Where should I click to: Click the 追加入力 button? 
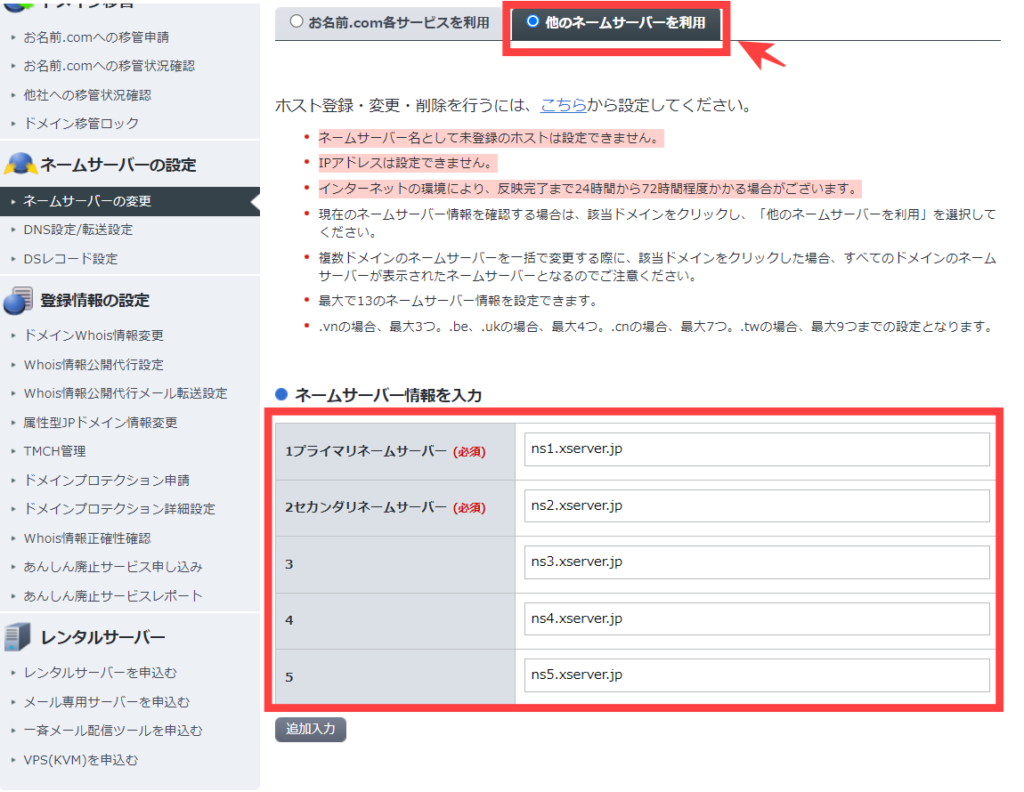pos(311,729)
